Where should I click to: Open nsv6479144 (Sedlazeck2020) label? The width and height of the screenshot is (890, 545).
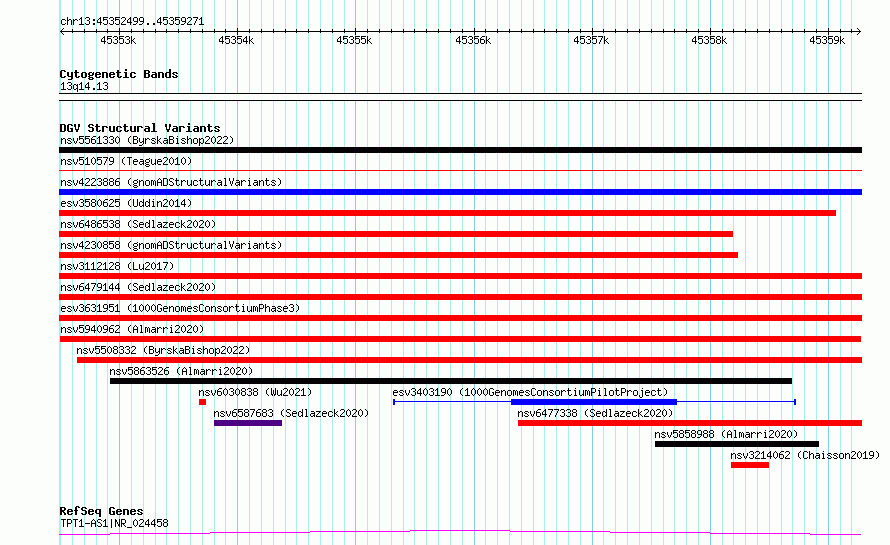[x=138, y=287]
